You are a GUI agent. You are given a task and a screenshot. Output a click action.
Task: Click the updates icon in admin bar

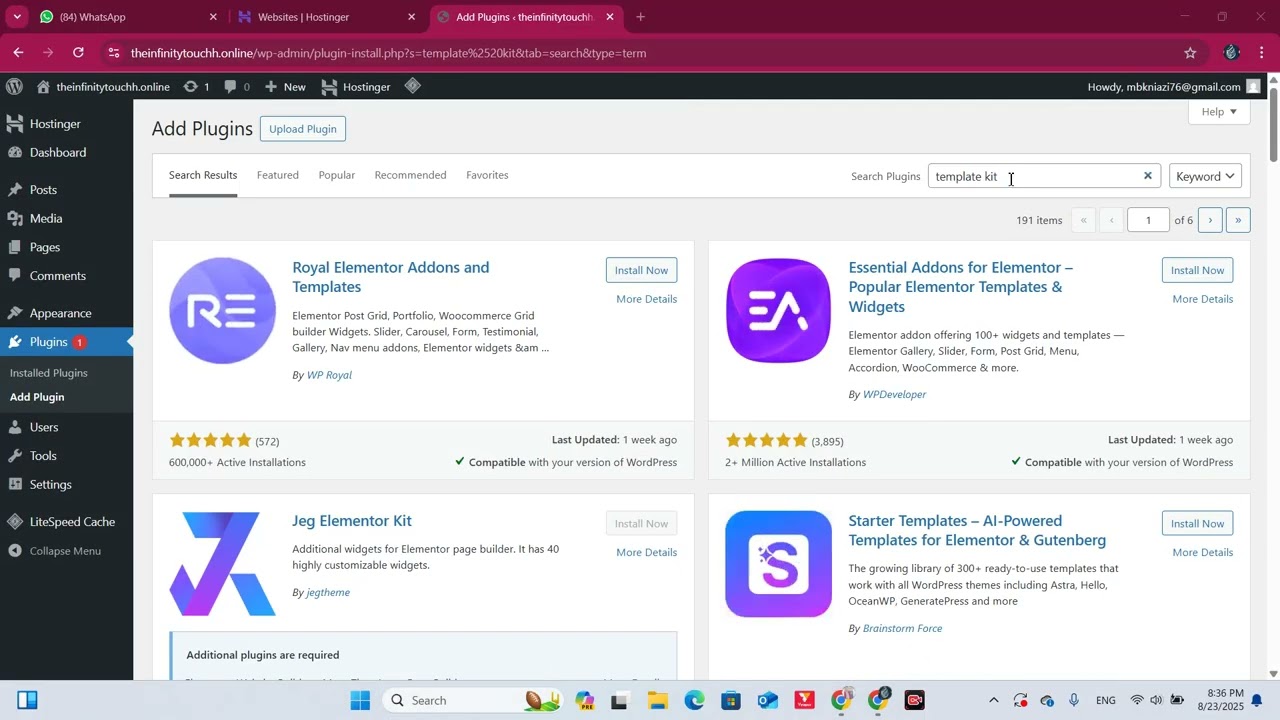click(198, 87)
